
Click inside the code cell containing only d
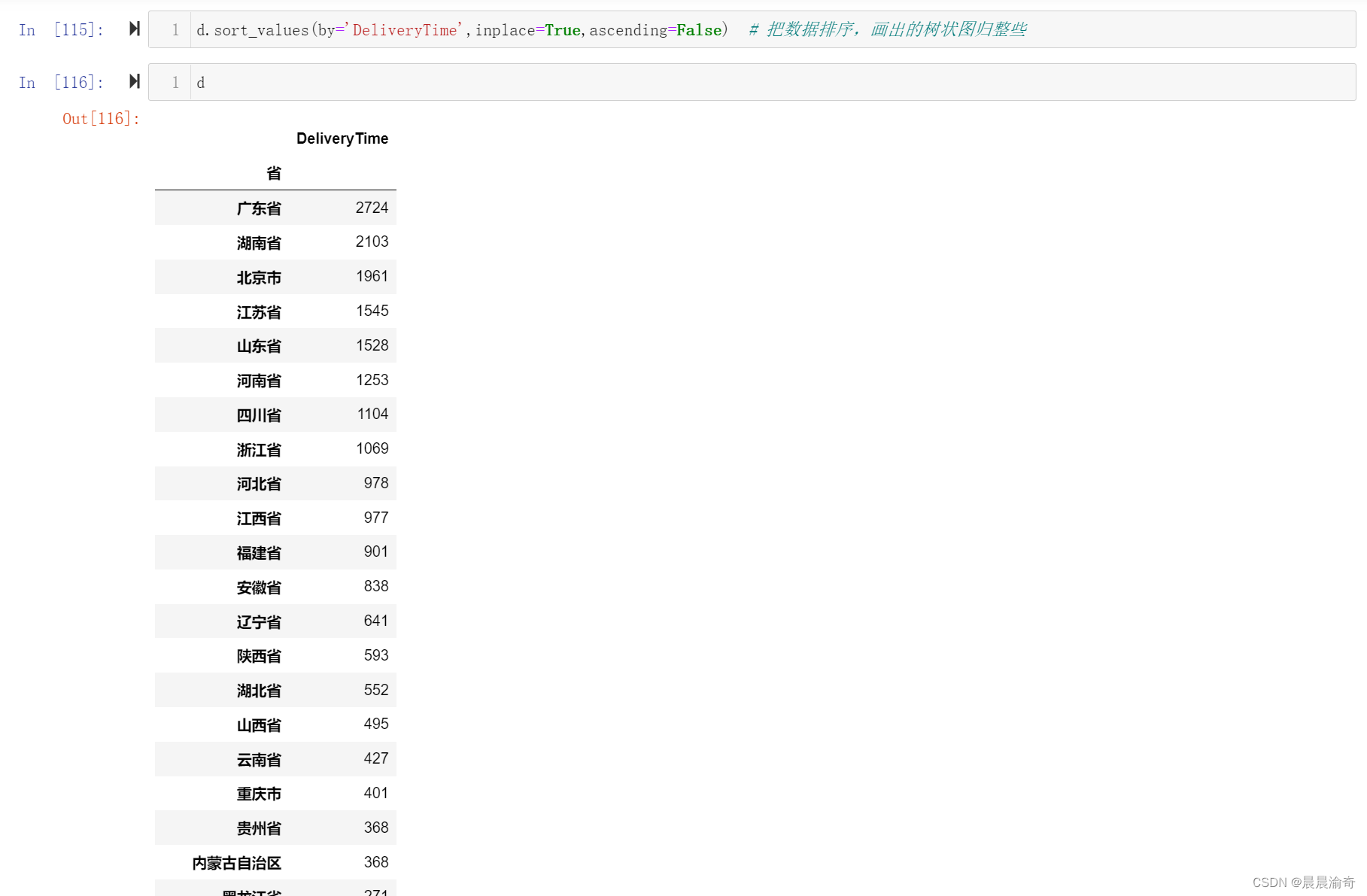527,82
